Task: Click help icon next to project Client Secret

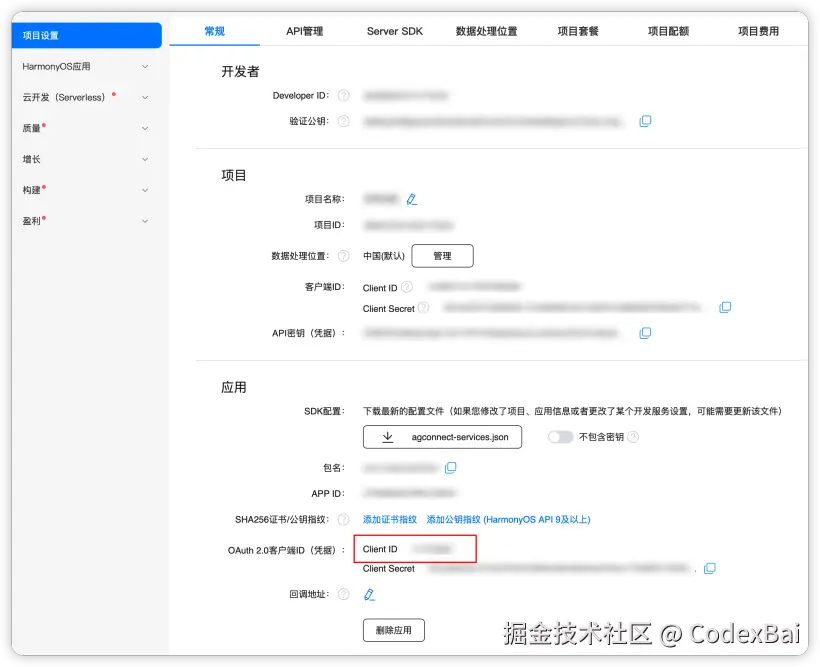Action: coord(424,308)
